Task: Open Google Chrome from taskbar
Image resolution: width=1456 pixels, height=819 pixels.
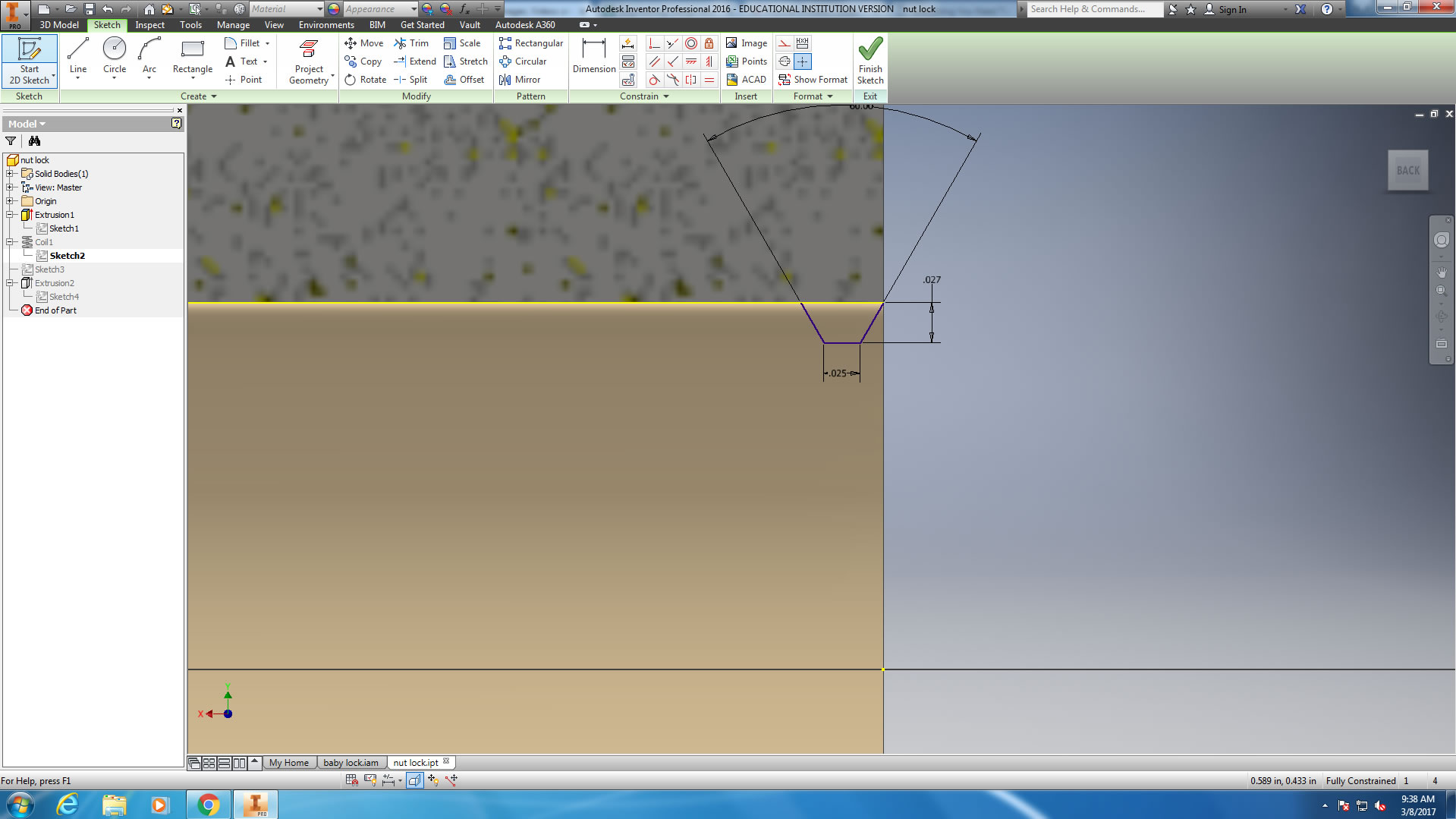Action: point(208,805)
